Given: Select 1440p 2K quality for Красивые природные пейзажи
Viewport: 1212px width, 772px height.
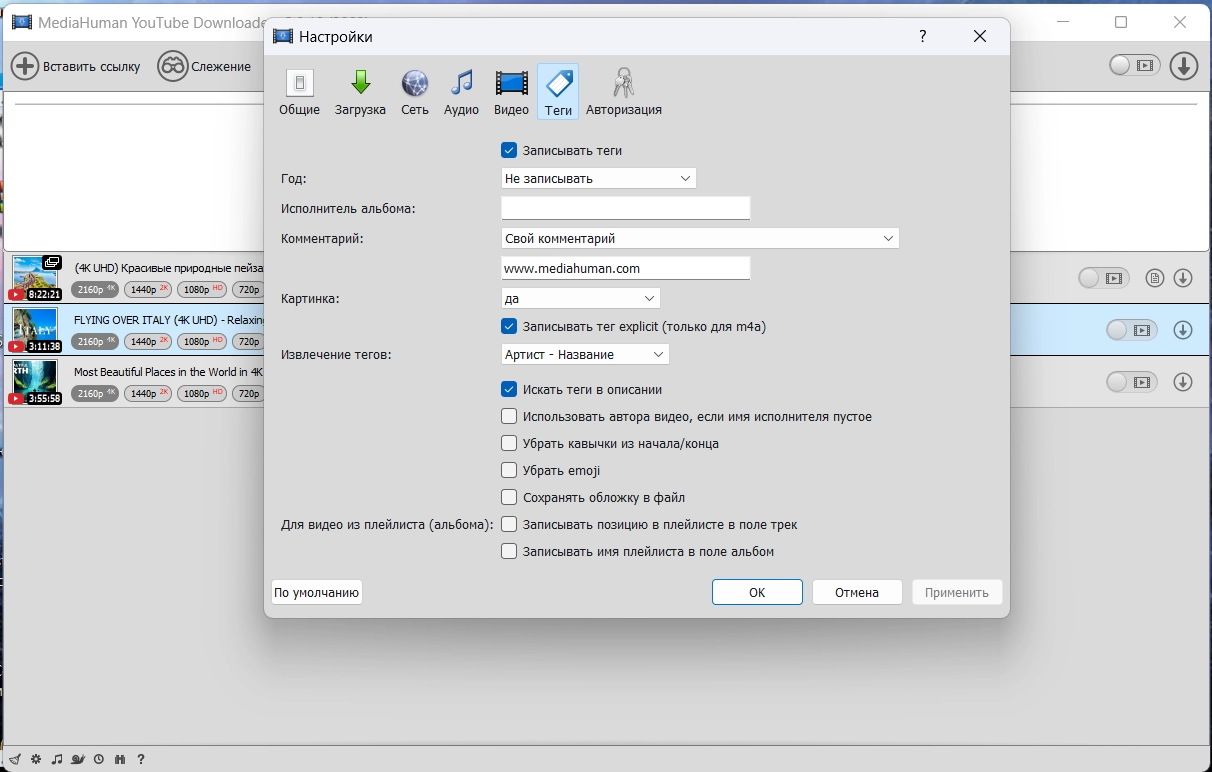Looking at the screenshot, I should (x=148, y=290).
